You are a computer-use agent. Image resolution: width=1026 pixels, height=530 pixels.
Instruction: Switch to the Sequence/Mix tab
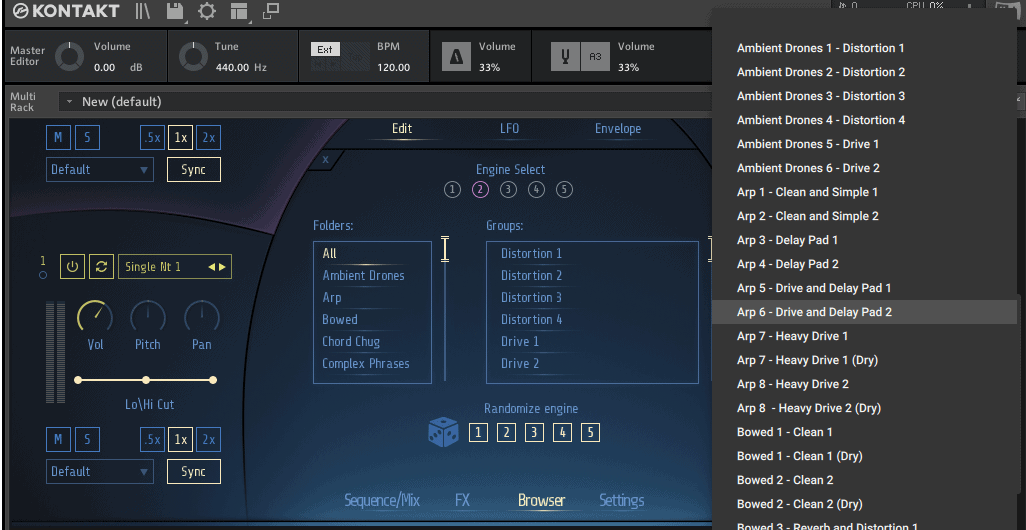pyautogui.click(x=382, y=501)
